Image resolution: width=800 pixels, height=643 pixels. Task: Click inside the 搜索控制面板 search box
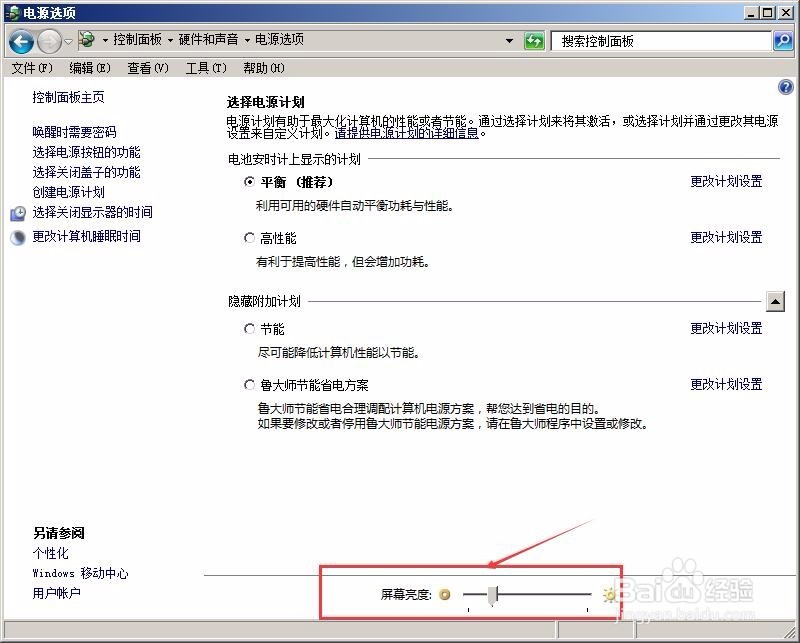650,41
